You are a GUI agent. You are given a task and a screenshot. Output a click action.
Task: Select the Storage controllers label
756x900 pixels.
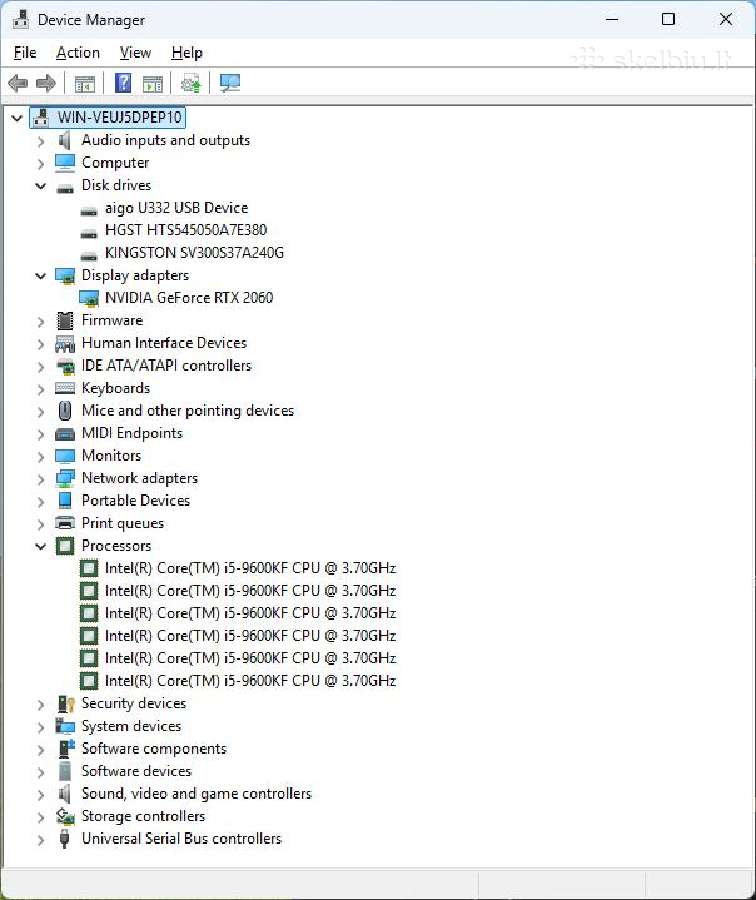click(143, 816)
